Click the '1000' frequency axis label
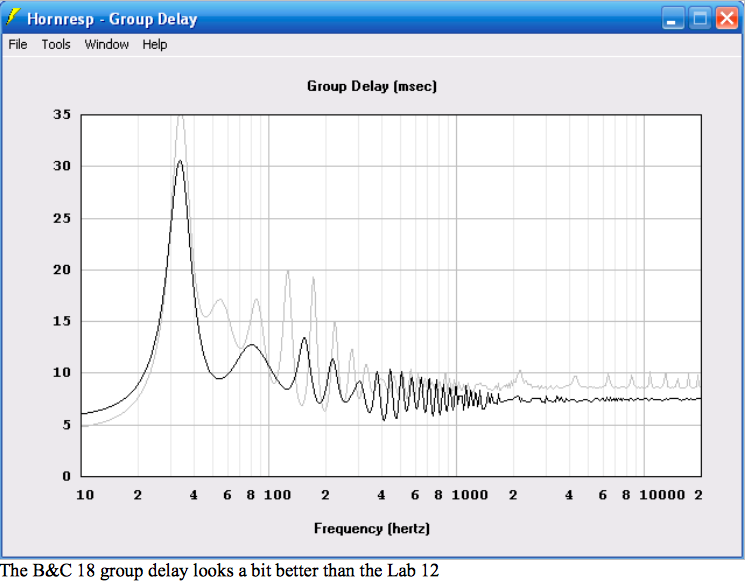 [x=470, y=495]
